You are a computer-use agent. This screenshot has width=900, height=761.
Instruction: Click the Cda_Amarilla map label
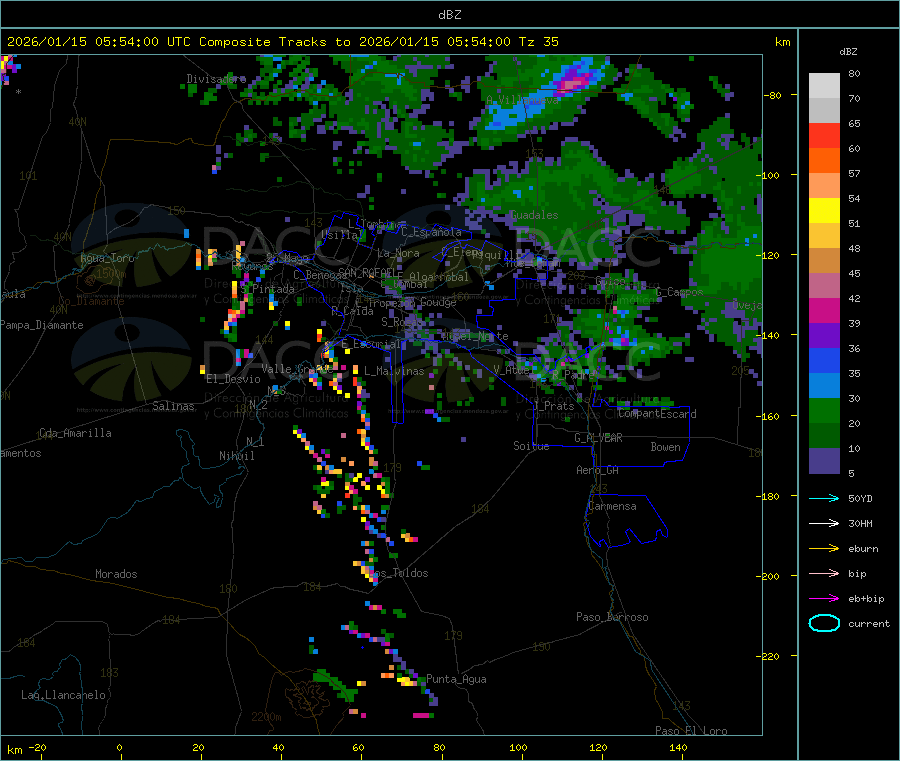point(75,433)
